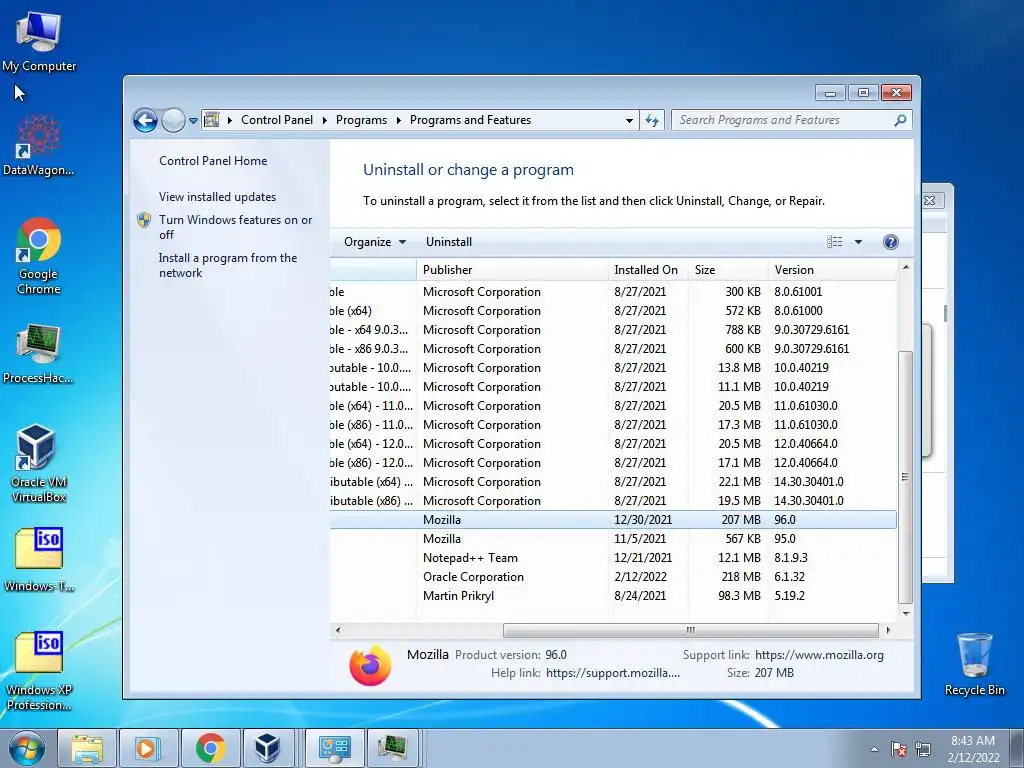Click the Windows features shield icon

[x=144, y=220]
